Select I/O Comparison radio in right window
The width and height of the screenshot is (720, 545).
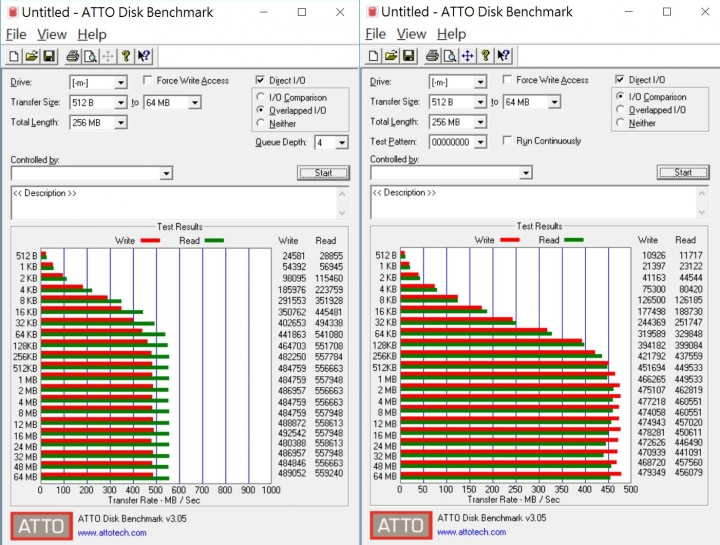click(620, 96)
